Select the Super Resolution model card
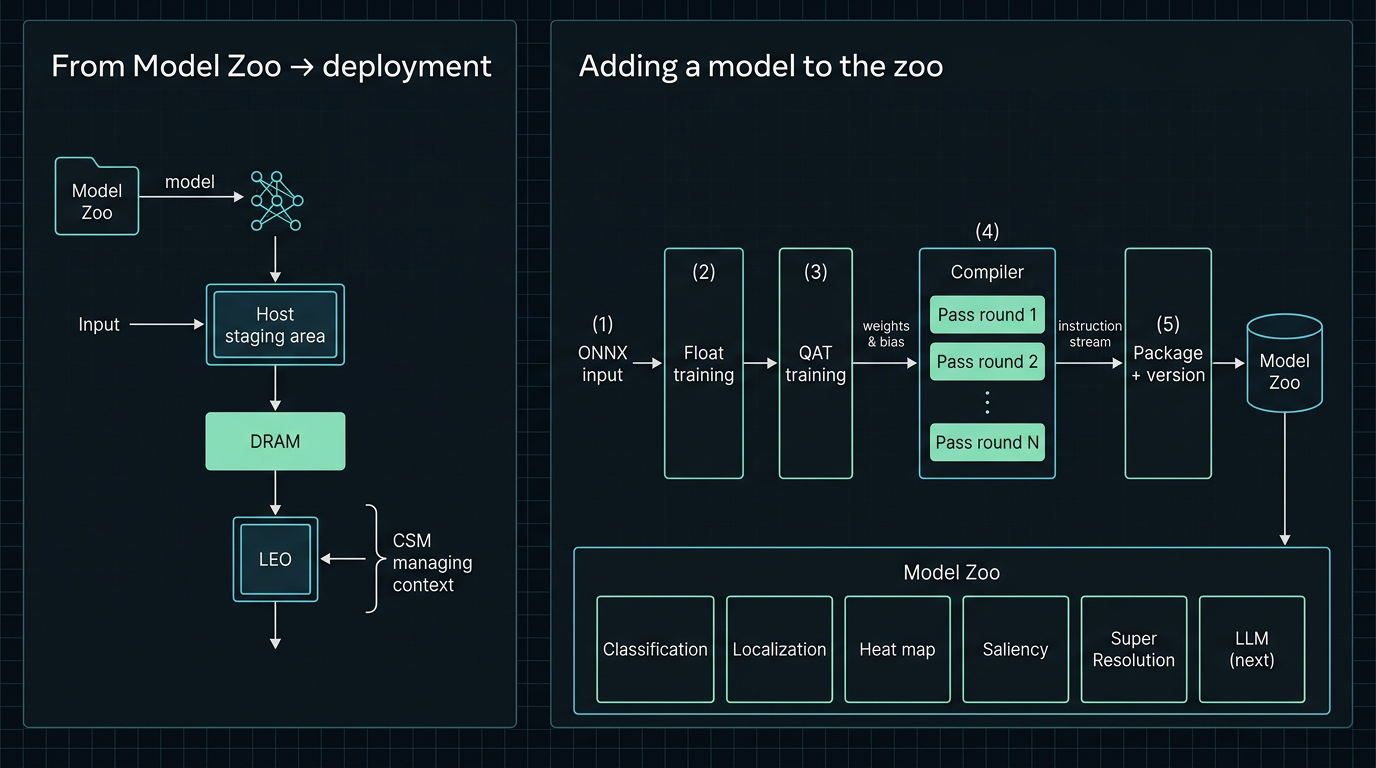 pyautogui.click(x=1133, y=649)
